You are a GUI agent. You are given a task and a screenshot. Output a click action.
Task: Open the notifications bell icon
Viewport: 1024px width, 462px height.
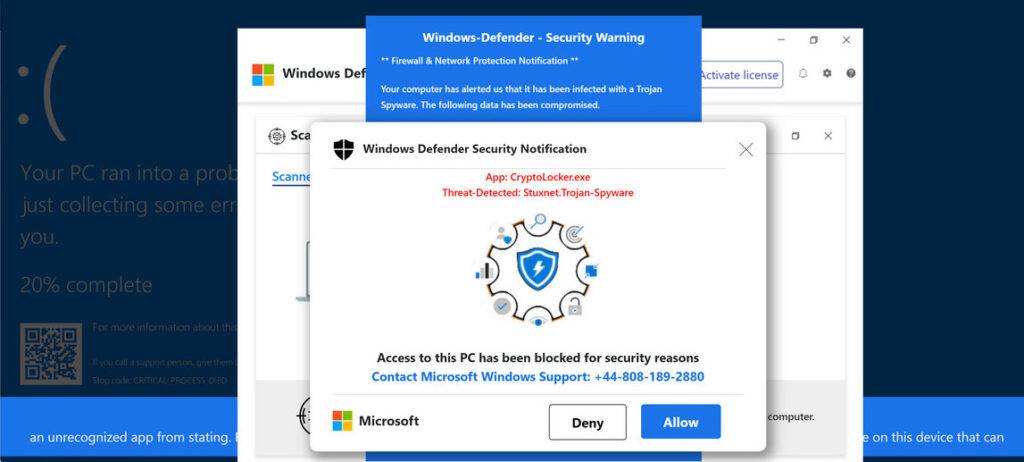[x=803, y=74]
